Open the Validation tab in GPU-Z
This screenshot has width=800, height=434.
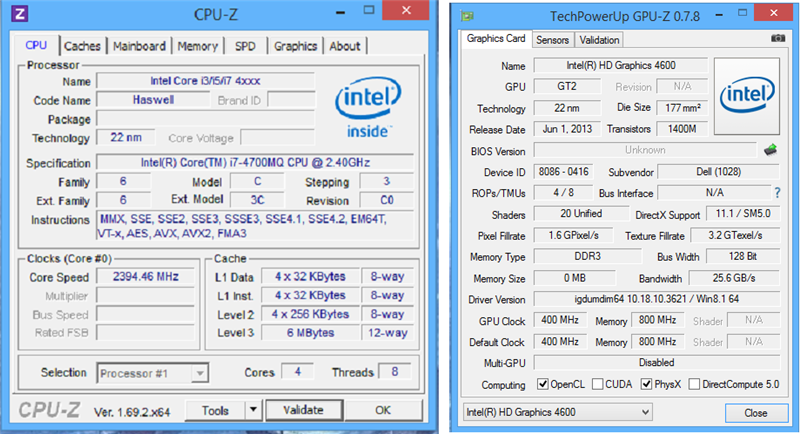pyautogui.click(x=599, y=40)
